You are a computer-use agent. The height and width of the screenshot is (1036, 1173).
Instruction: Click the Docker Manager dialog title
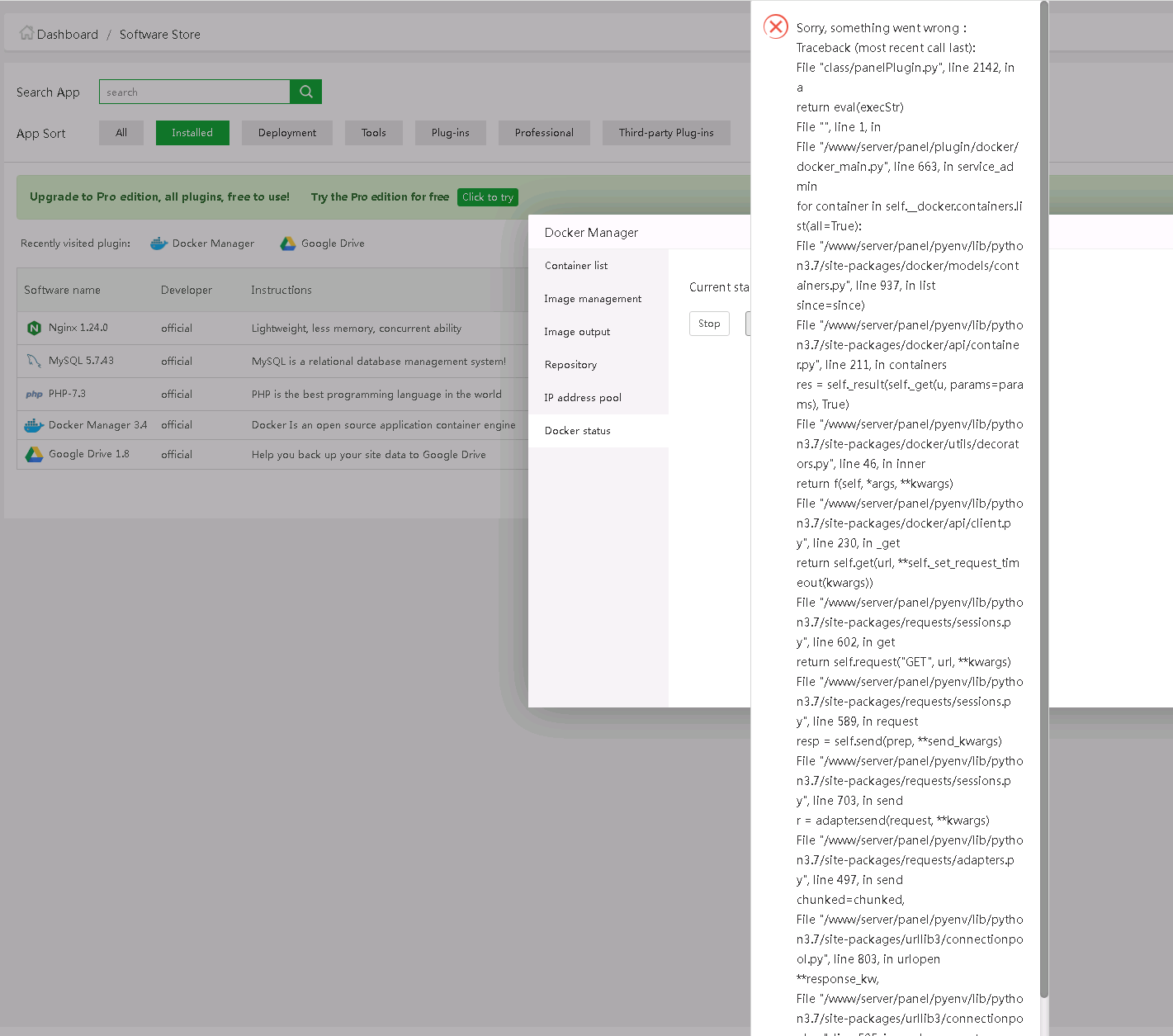[x=591, y=233]
